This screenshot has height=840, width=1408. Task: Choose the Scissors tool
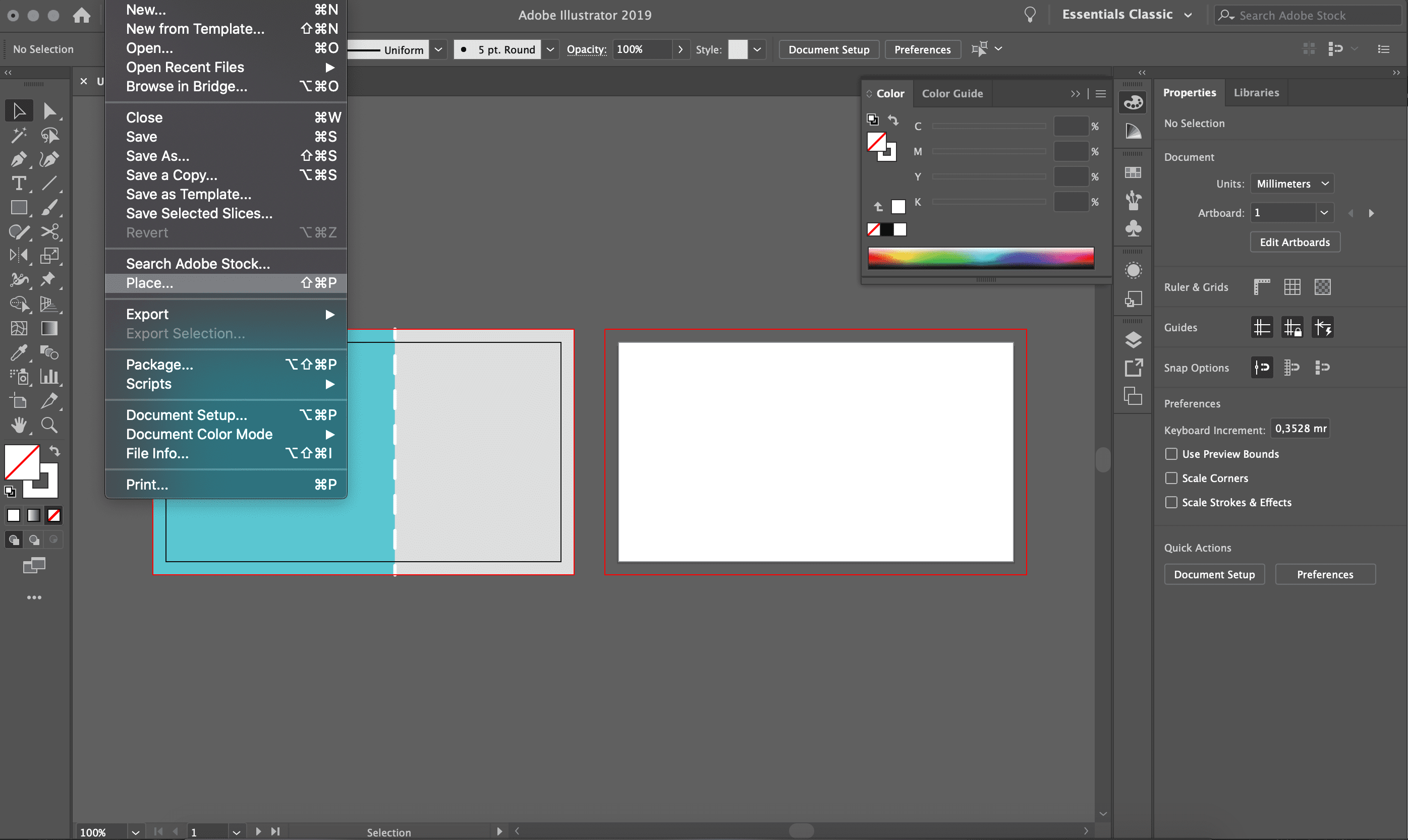(x=49, y=231)
